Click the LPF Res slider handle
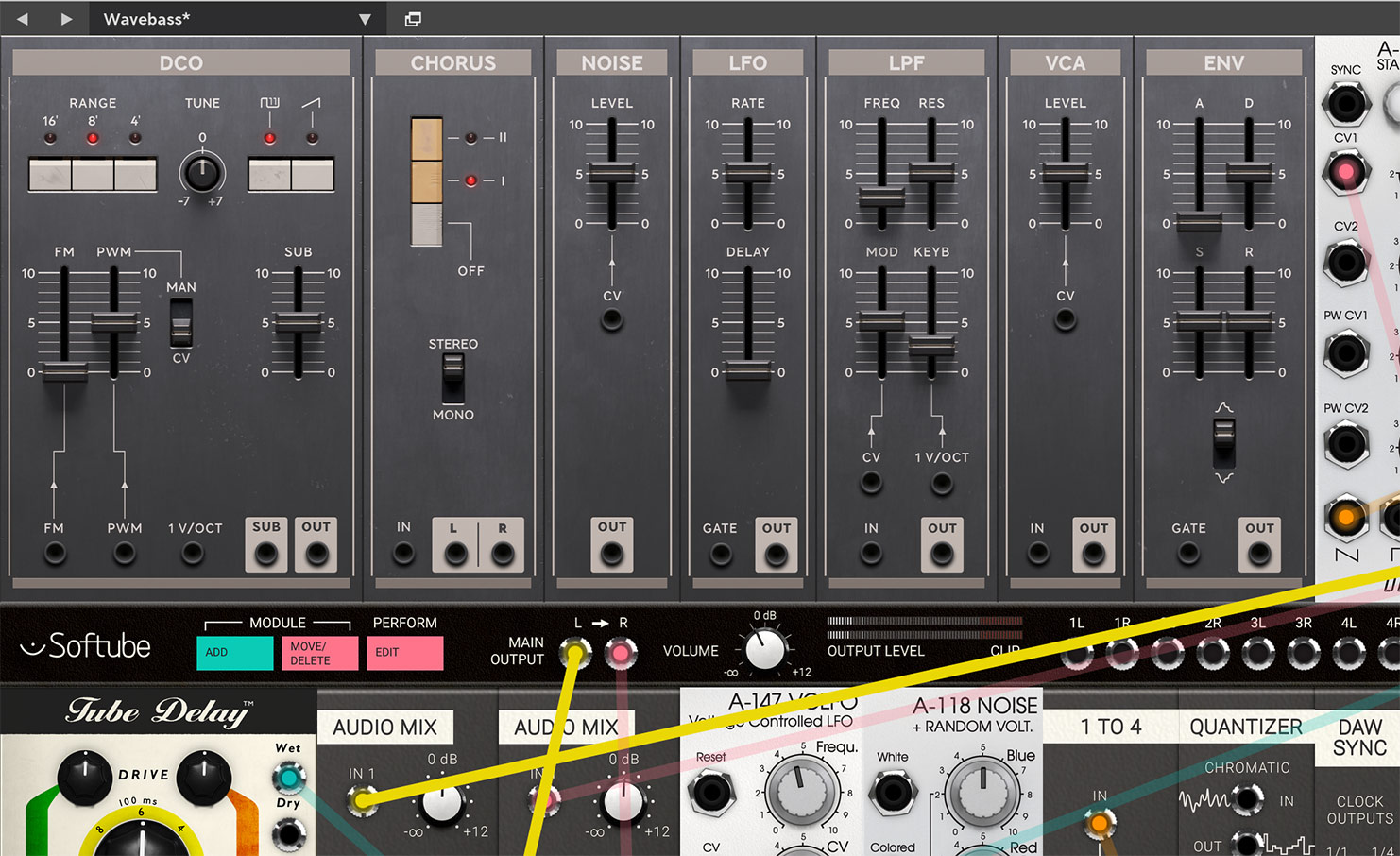1400x856 pixels. tap(931, 173)
